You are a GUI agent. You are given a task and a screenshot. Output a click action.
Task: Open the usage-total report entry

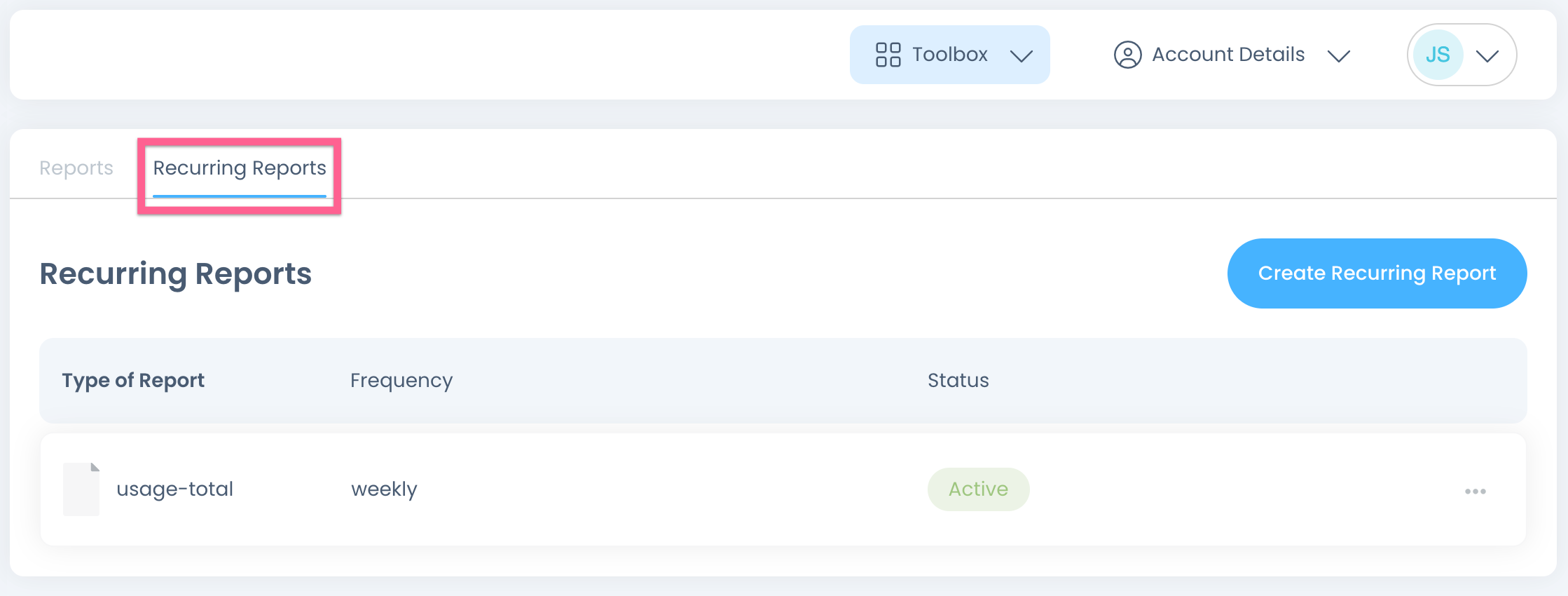[x=174, y=489]
